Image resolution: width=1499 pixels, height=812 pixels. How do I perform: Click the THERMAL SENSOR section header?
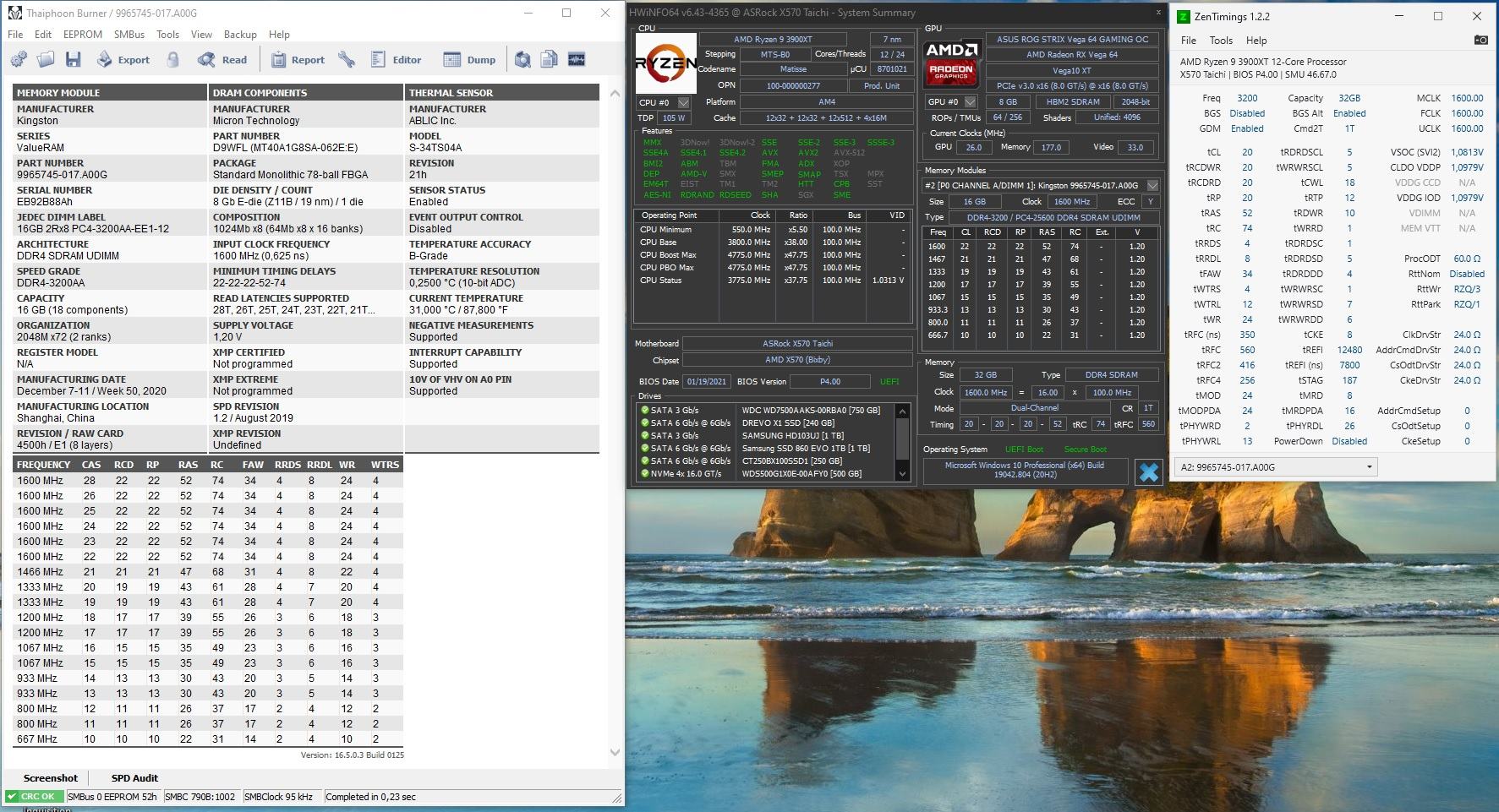(501, 93)
